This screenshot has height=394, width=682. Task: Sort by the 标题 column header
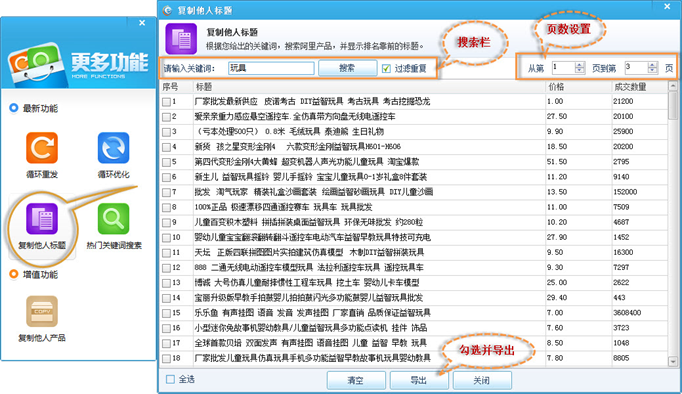369,87
